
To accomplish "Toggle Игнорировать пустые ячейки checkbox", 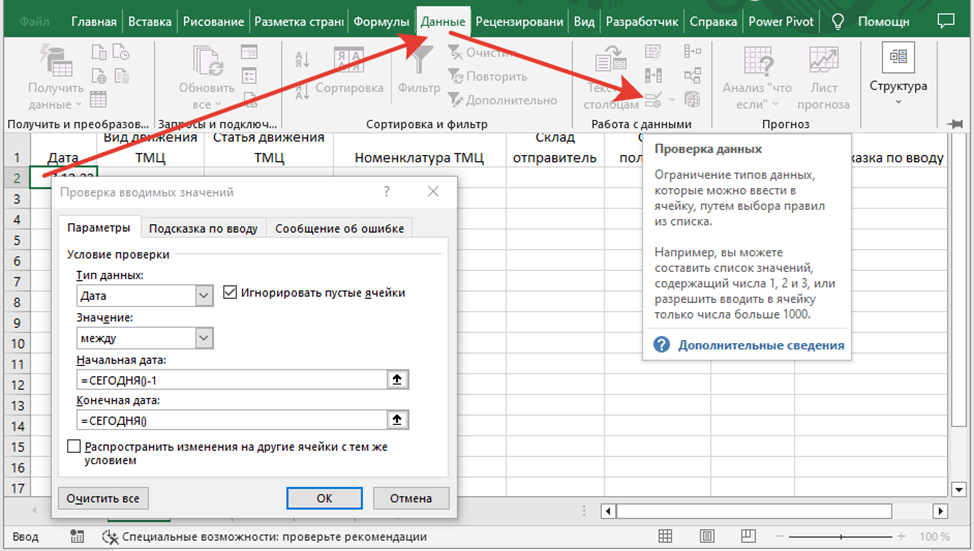I will [230, 292].
